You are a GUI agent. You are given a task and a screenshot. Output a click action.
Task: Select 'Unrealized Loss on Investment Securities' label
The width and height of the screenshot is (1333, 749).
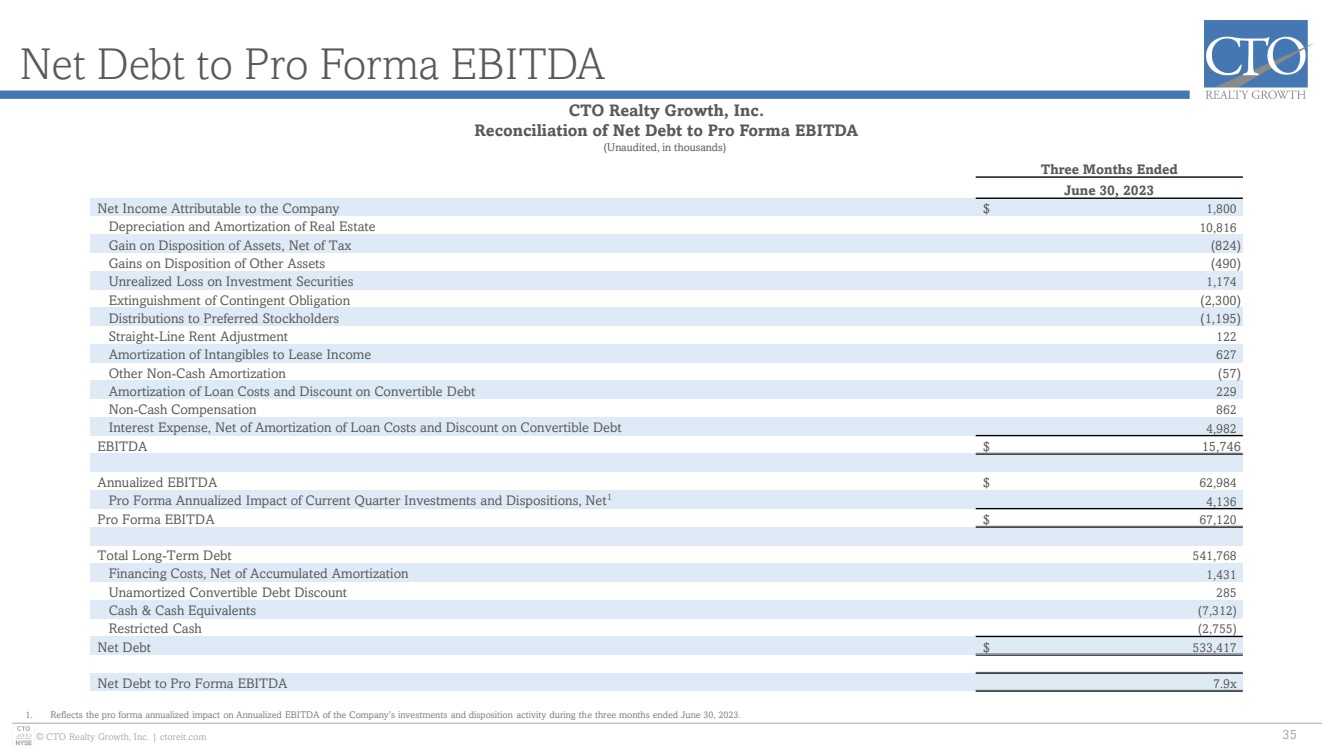[231, 282]
